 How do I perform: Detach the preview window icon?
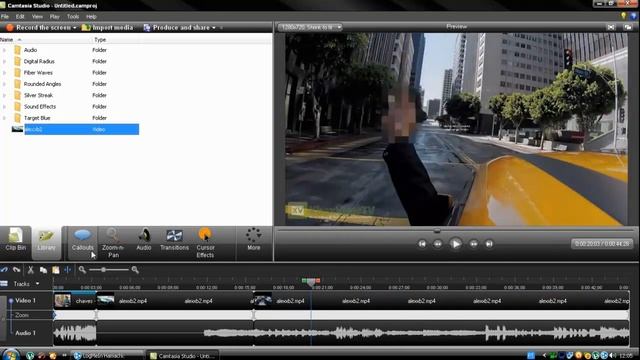(628, 27)
